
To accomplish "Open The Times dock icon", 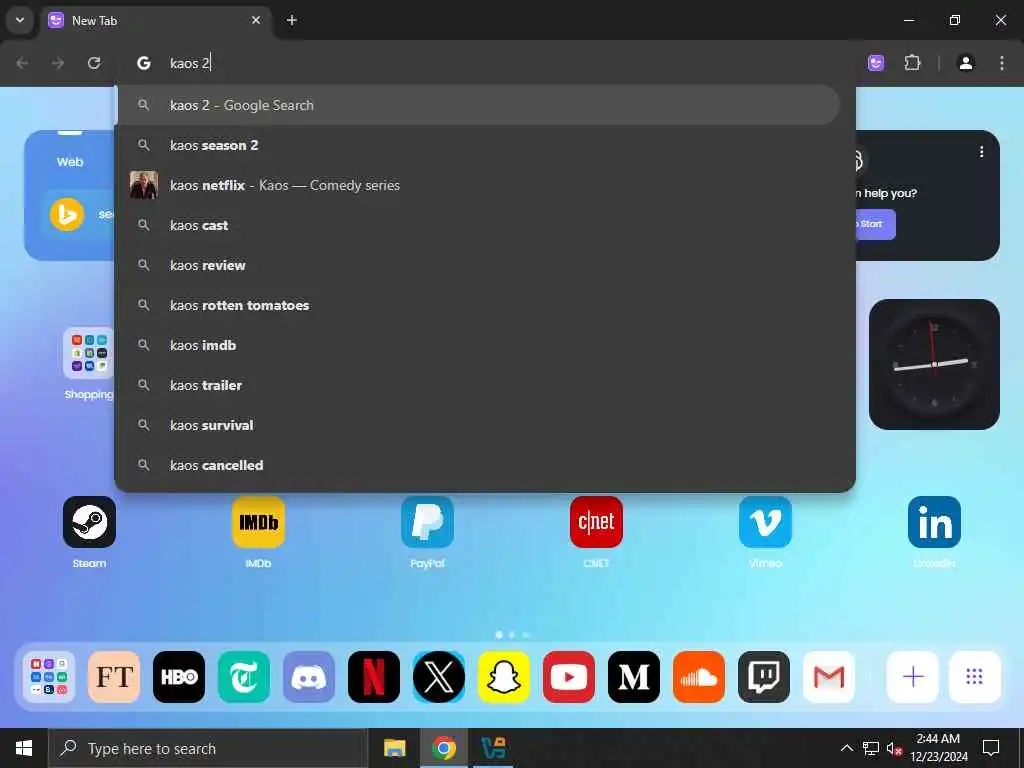I will point(244,677).
